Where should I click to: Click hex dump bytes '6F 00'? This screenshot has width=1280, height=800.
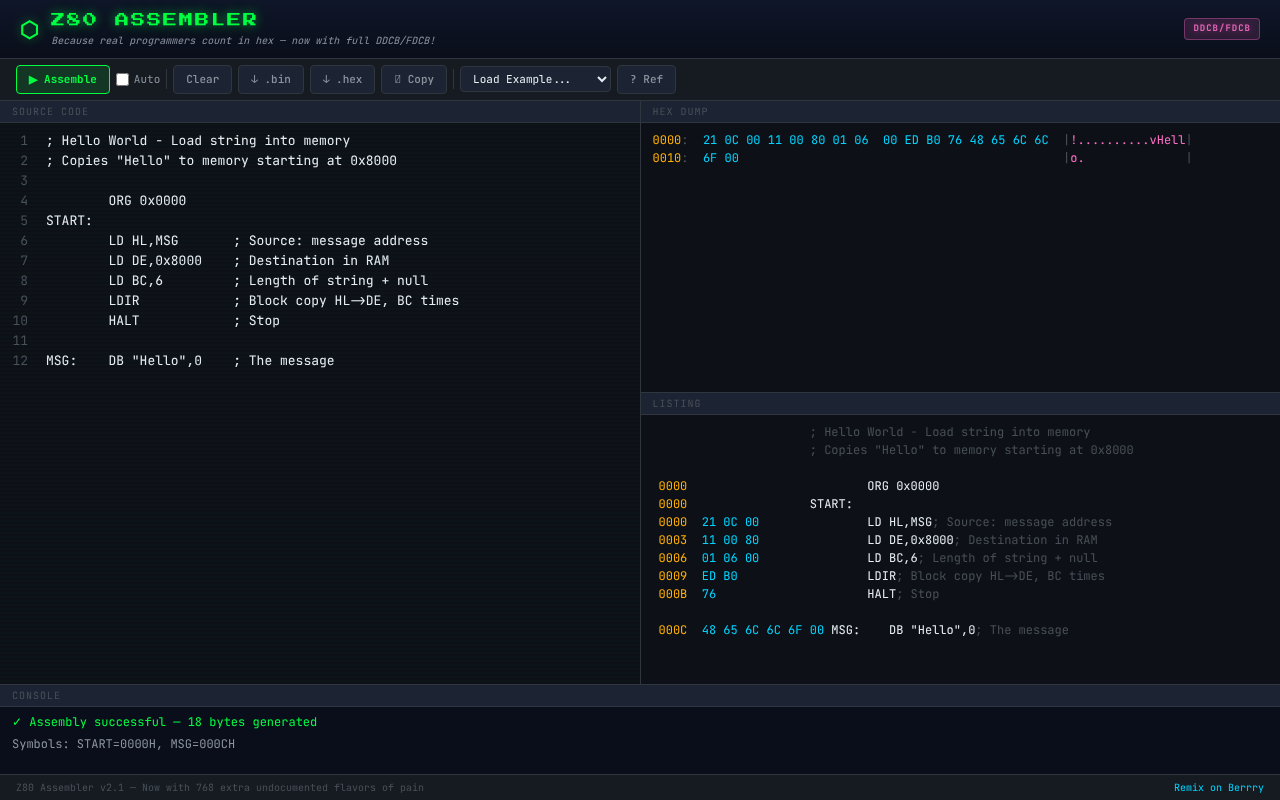tap(721, 158)
